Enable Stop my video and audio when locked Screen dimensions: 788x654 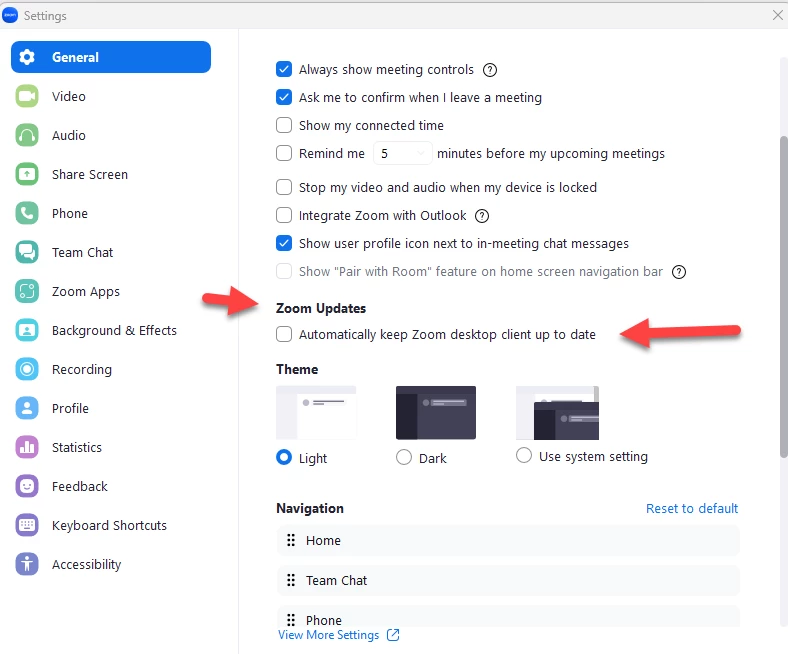[x=284, y=187]
